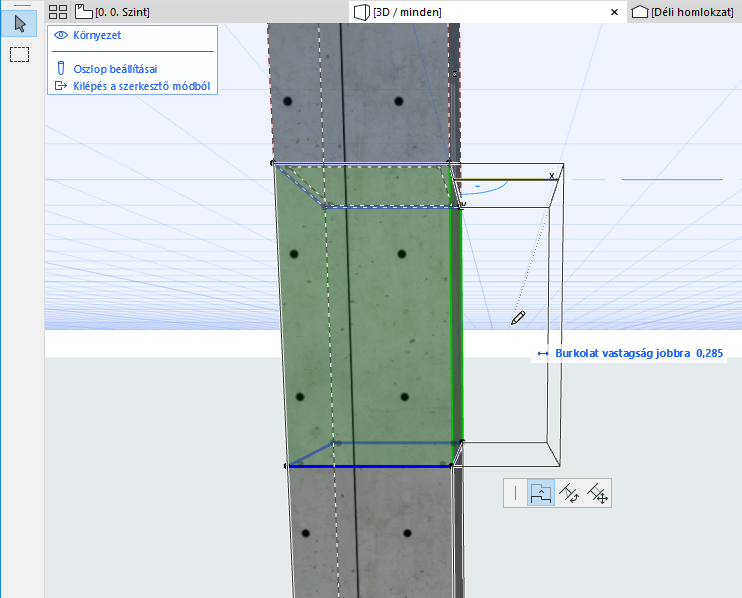The height and width of the screenshot is (598, 742).
Task: Open the tab overview grid icon
Action: pos(58,12)
